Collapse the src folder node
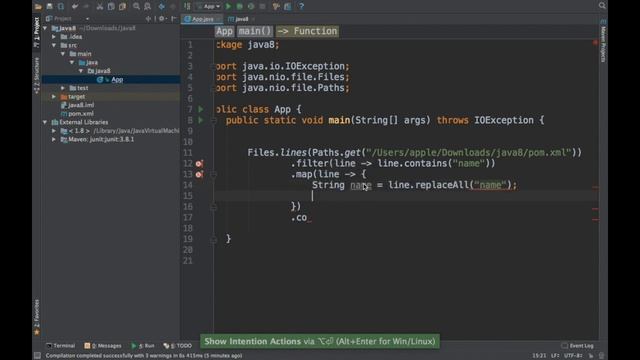The height and width of the screenshot is (360, 640). point(54,45)
